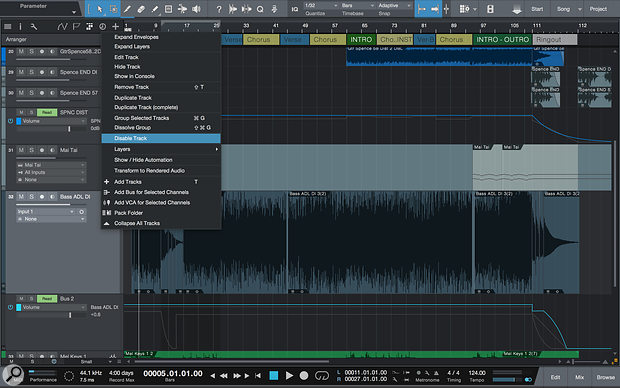
Task: Click the video player icon
Action: pos(490,9)
